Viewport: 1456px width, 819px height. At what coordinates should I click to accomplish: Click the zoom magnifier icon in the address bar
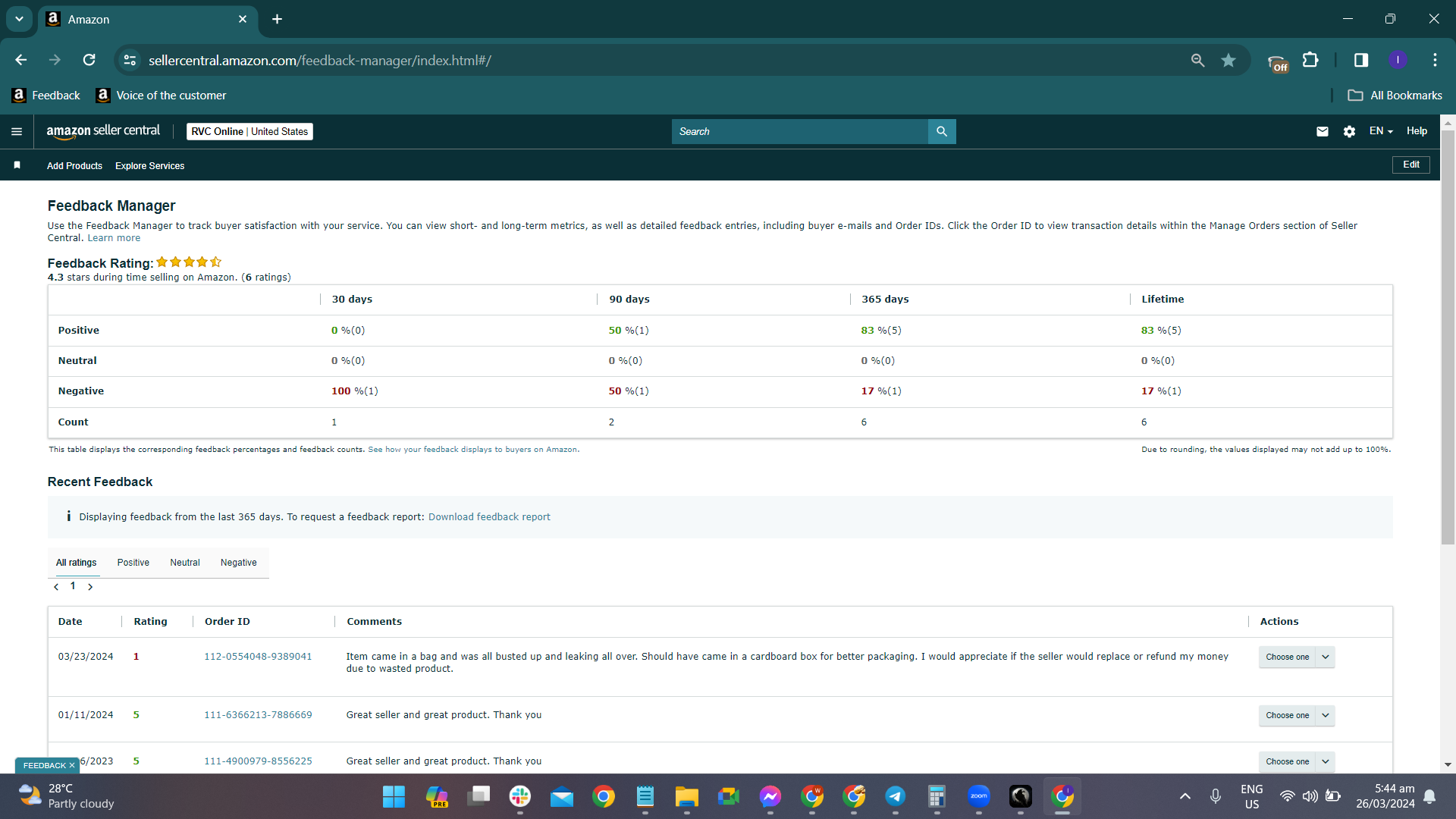(x=1197, y=60)
